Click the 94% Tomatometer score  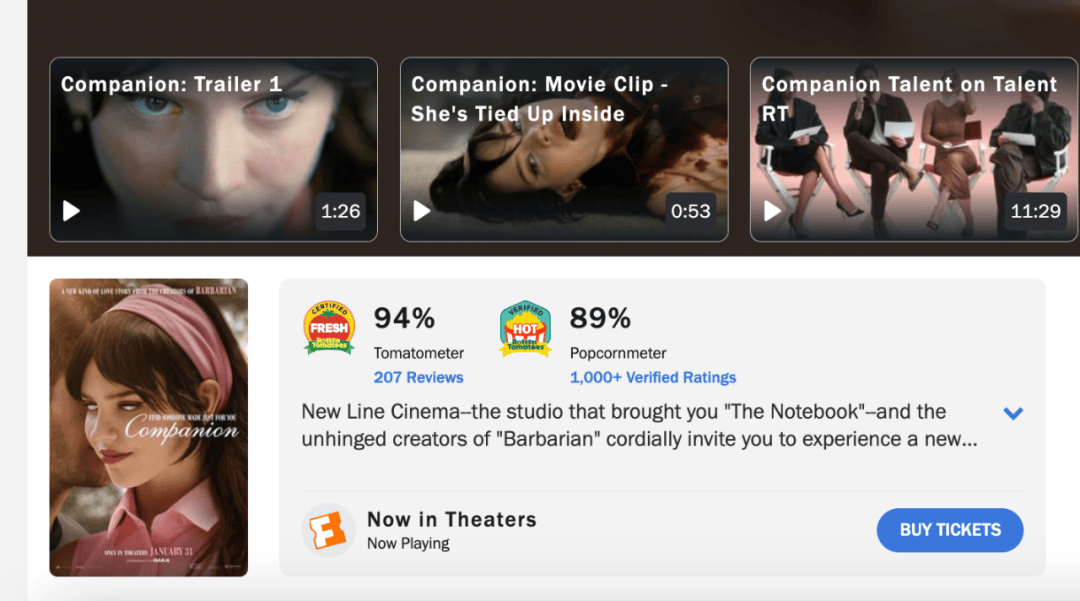coord(404,319)
